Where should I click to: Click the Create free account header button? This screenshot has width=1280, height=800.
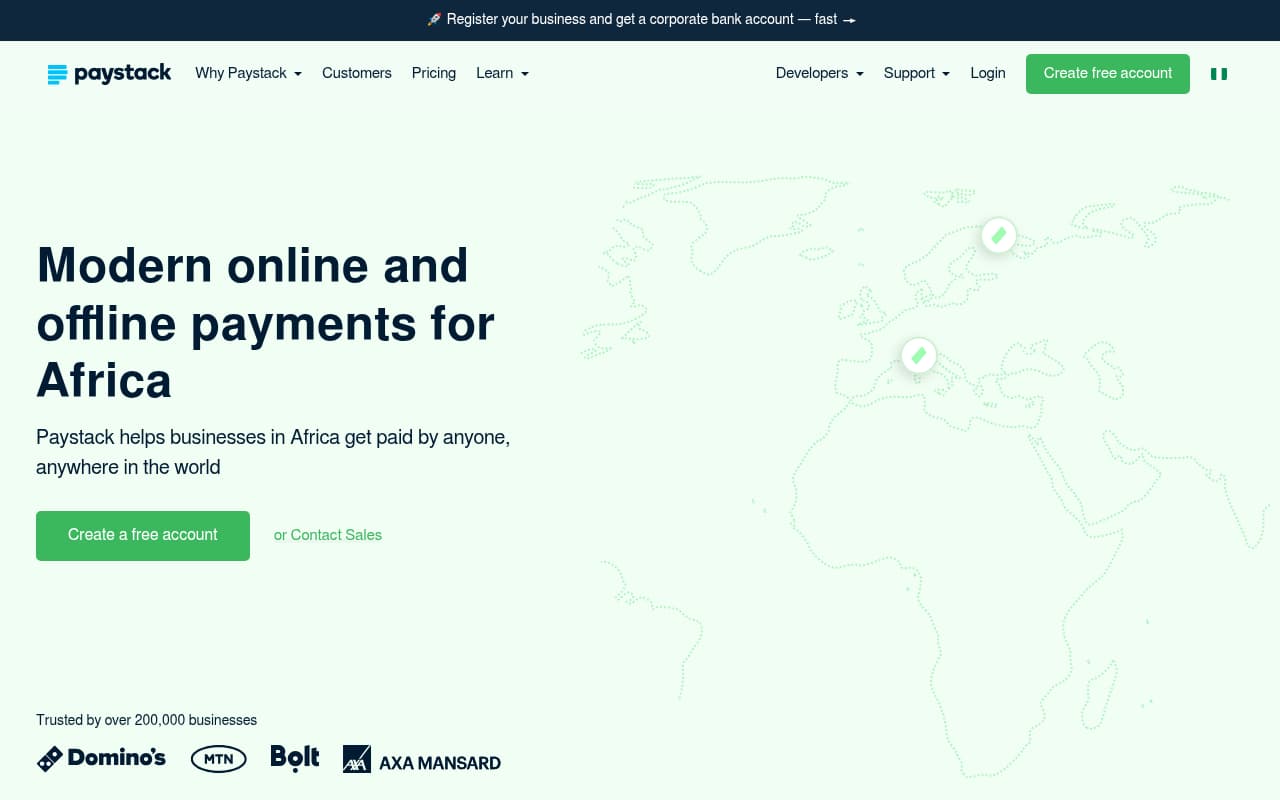[1108, 74]
